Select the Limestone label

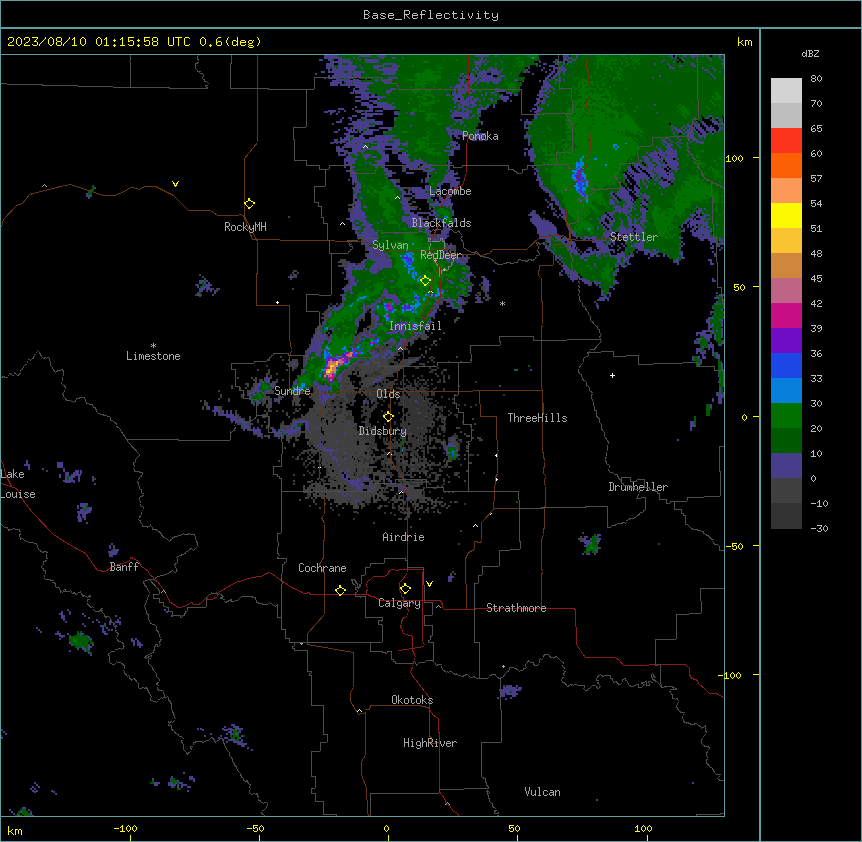[153, 356]
